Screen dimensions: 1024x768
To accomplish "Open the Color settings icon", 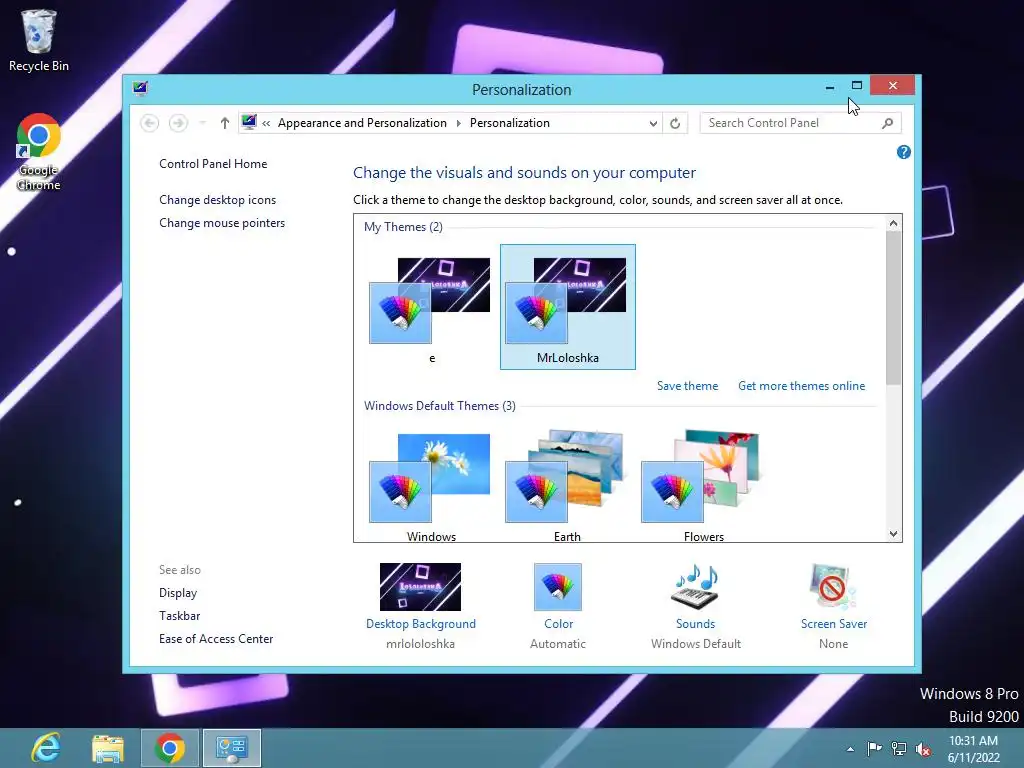I will point(558,586).
